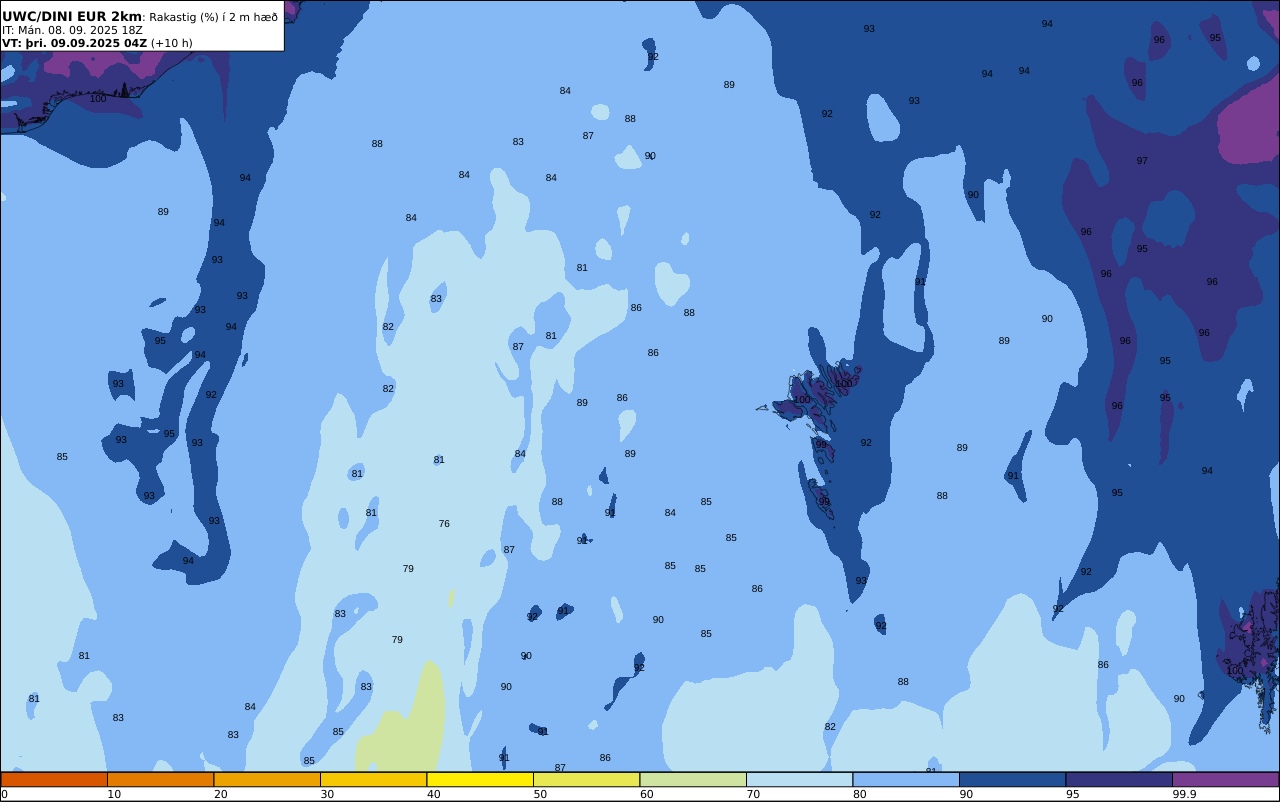Screen dimensions: 1280x802
Task: Click the '30' legend tick label
Action: point(327,794)
